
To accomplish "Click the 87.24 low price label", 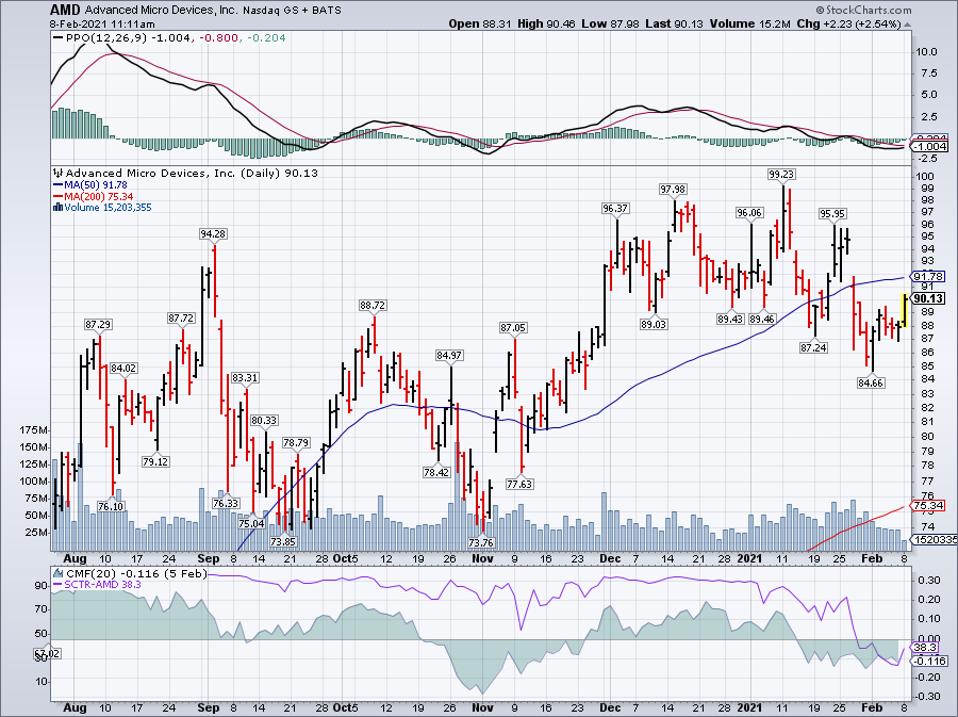I will click(x=813, y=348).
